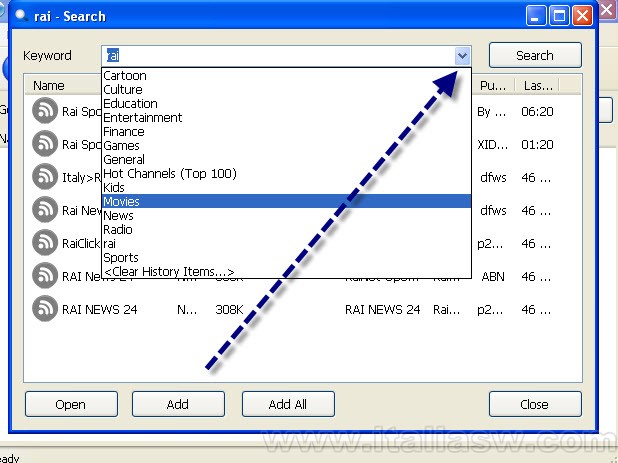Click feed icon of Rai New row with dfws
Viewport: 618px width, 463px height.
[45, 210]
